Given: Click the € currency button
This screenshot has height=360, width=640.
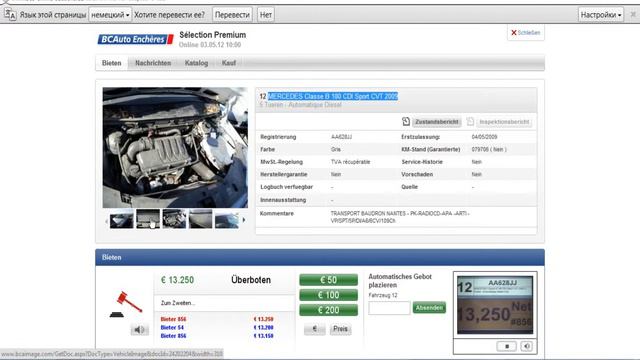Looking at the screenshot, I should coord(315,329).
